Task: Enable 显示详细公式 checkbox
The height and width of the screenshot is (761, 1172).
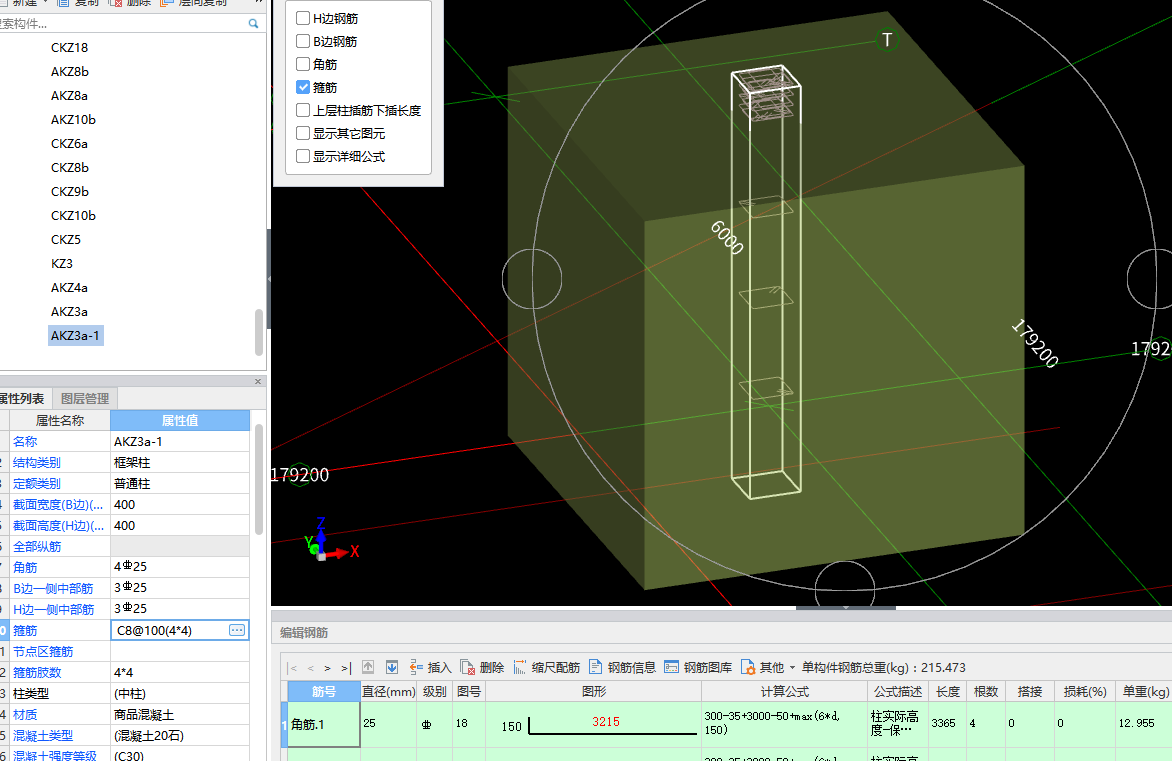Action: point(303,156)
